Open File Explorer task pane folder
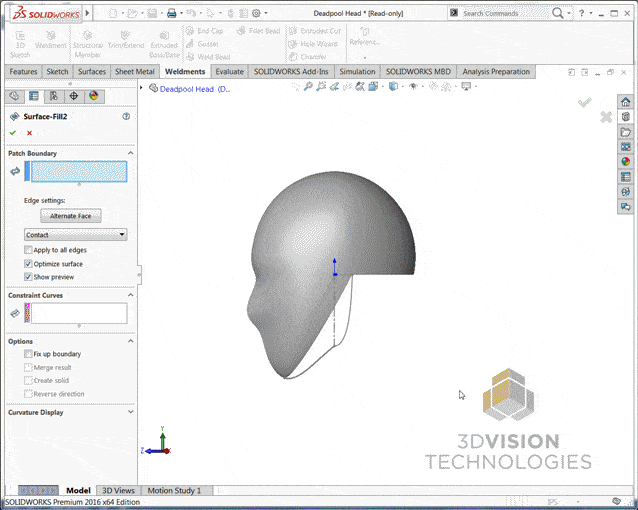Screen dimensions: 638x510 point(625,132)
